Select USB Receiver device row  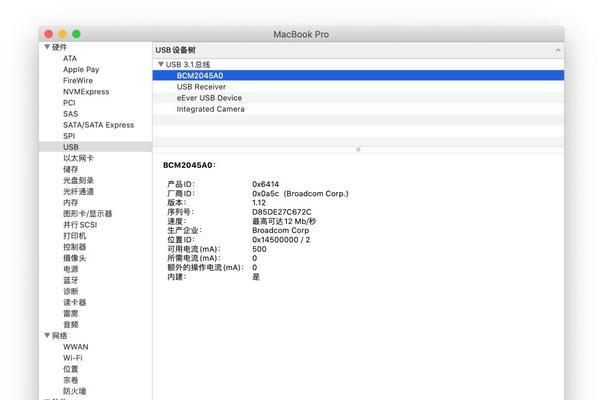(x=358, y=87)
